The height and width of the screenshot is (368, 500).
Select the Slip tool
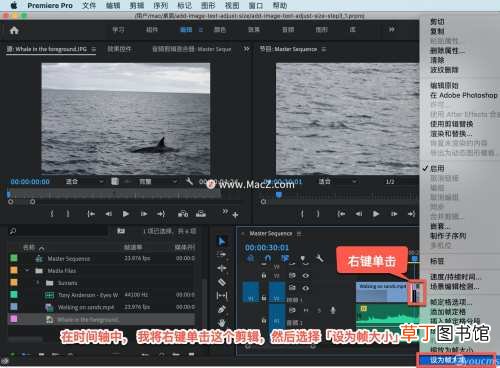tap(222, 295)
